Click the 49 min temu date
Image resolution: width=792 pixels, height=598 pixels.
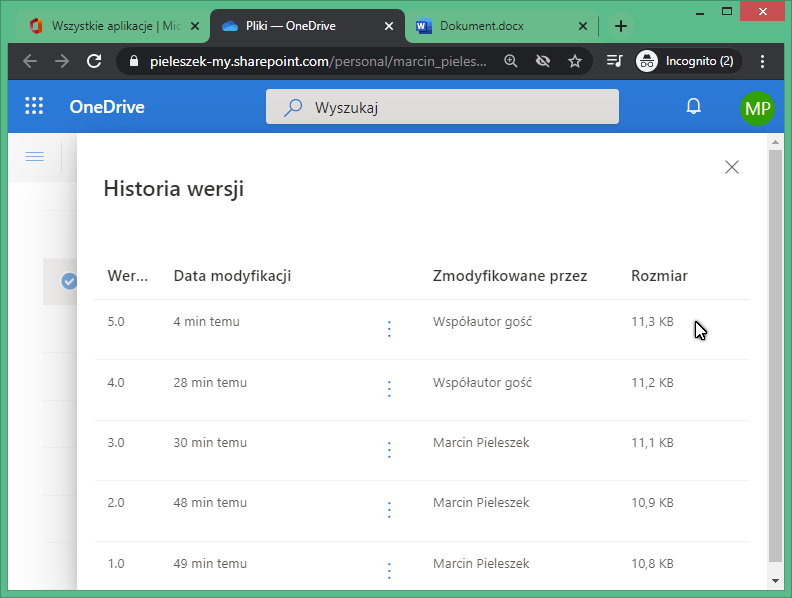tap(210, 563)
